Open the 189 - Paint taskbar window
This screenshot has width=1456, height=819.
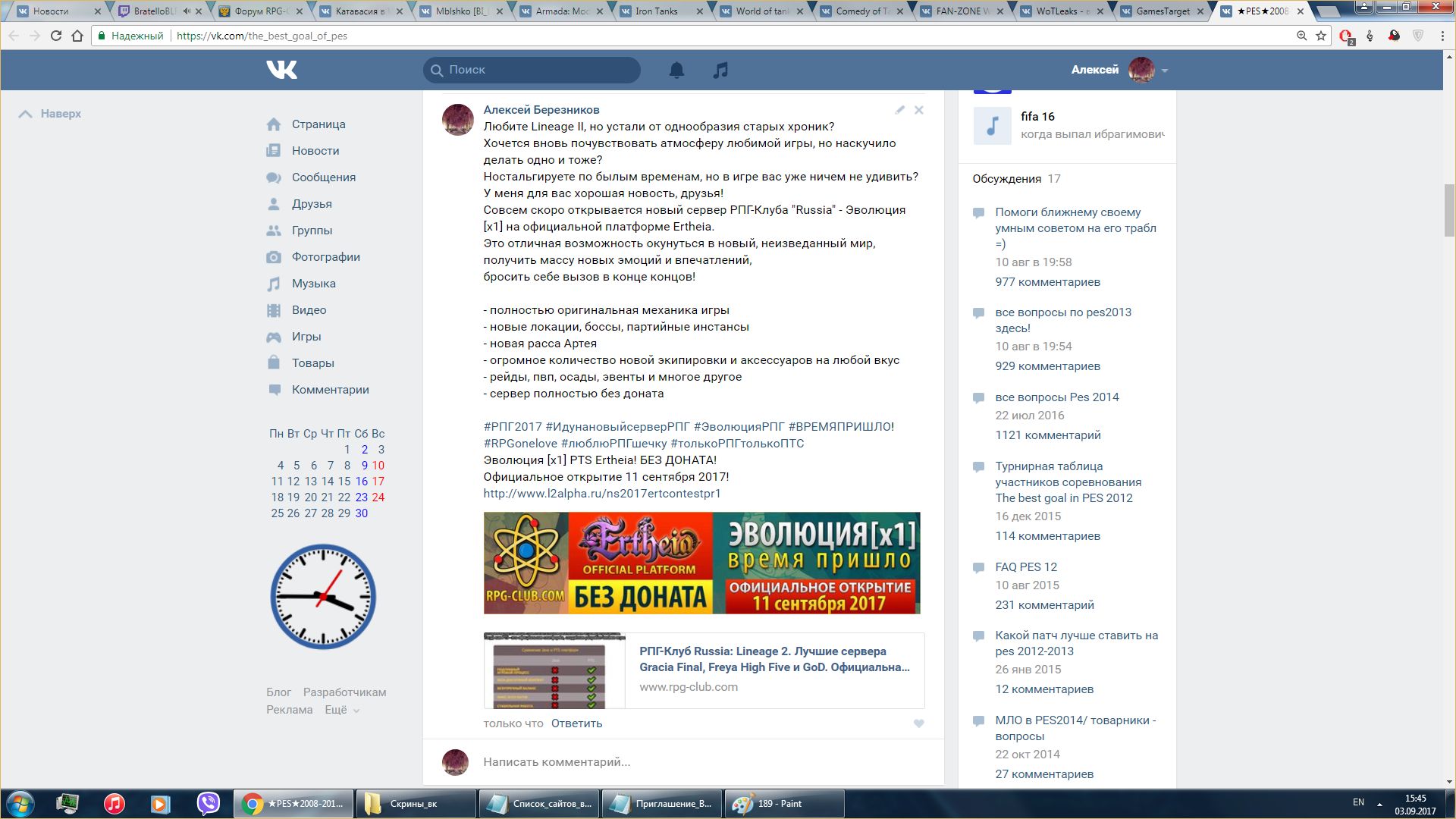(784, 803)
